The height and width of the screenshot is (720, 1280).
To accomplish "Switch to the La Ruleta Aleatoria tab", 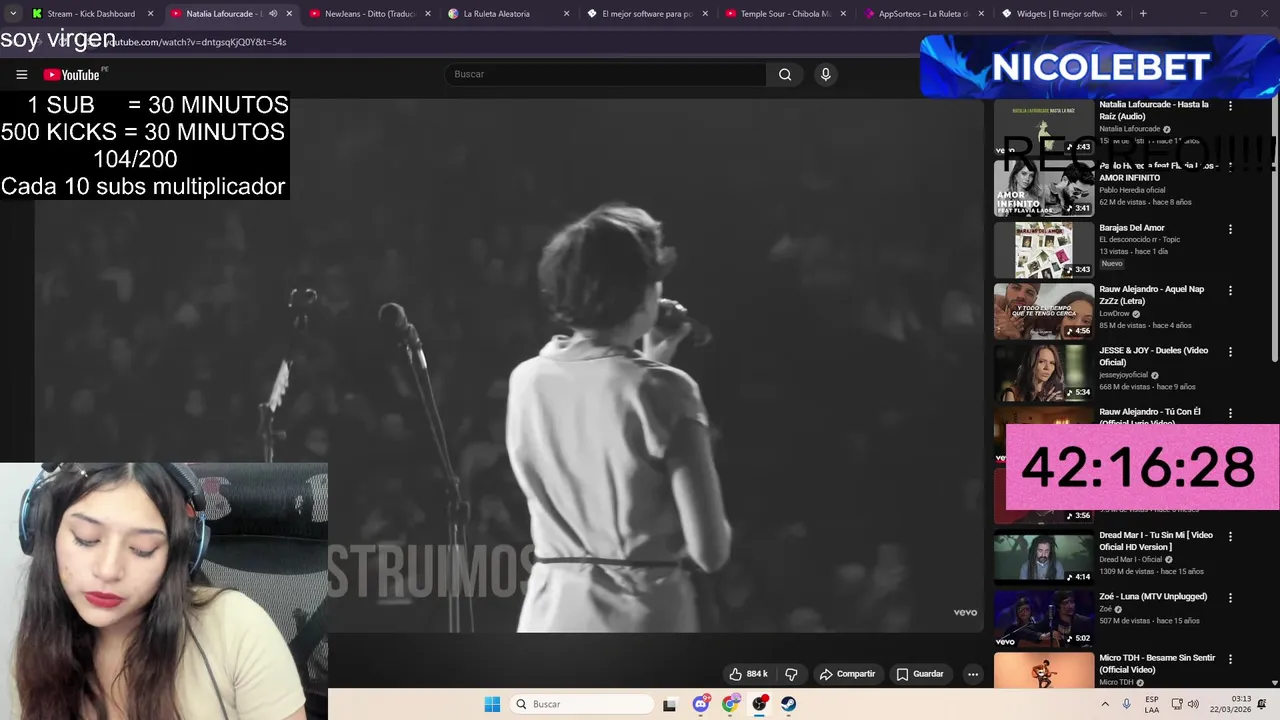I will 508,14.
